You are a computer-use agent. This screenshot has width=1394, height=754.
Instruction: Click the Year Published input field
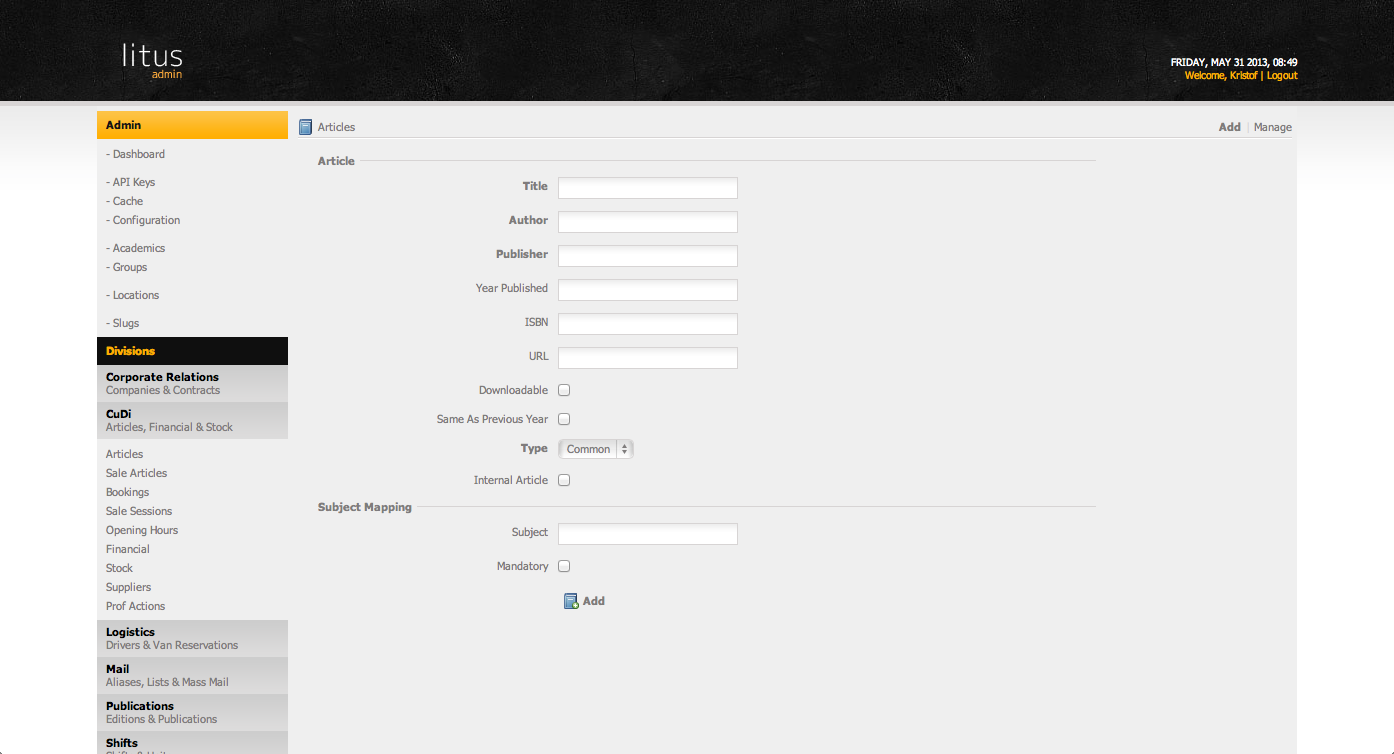click(x=648, y=290)
